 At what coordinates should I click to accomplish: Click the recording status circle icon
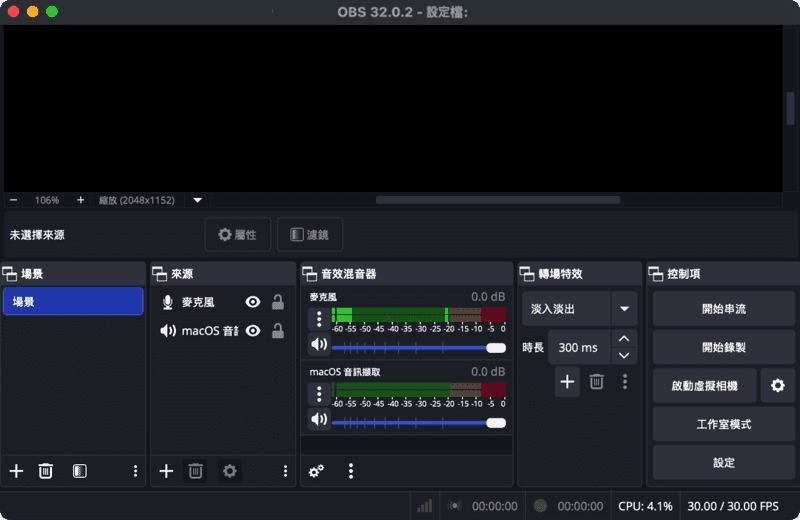pos(540,506)
